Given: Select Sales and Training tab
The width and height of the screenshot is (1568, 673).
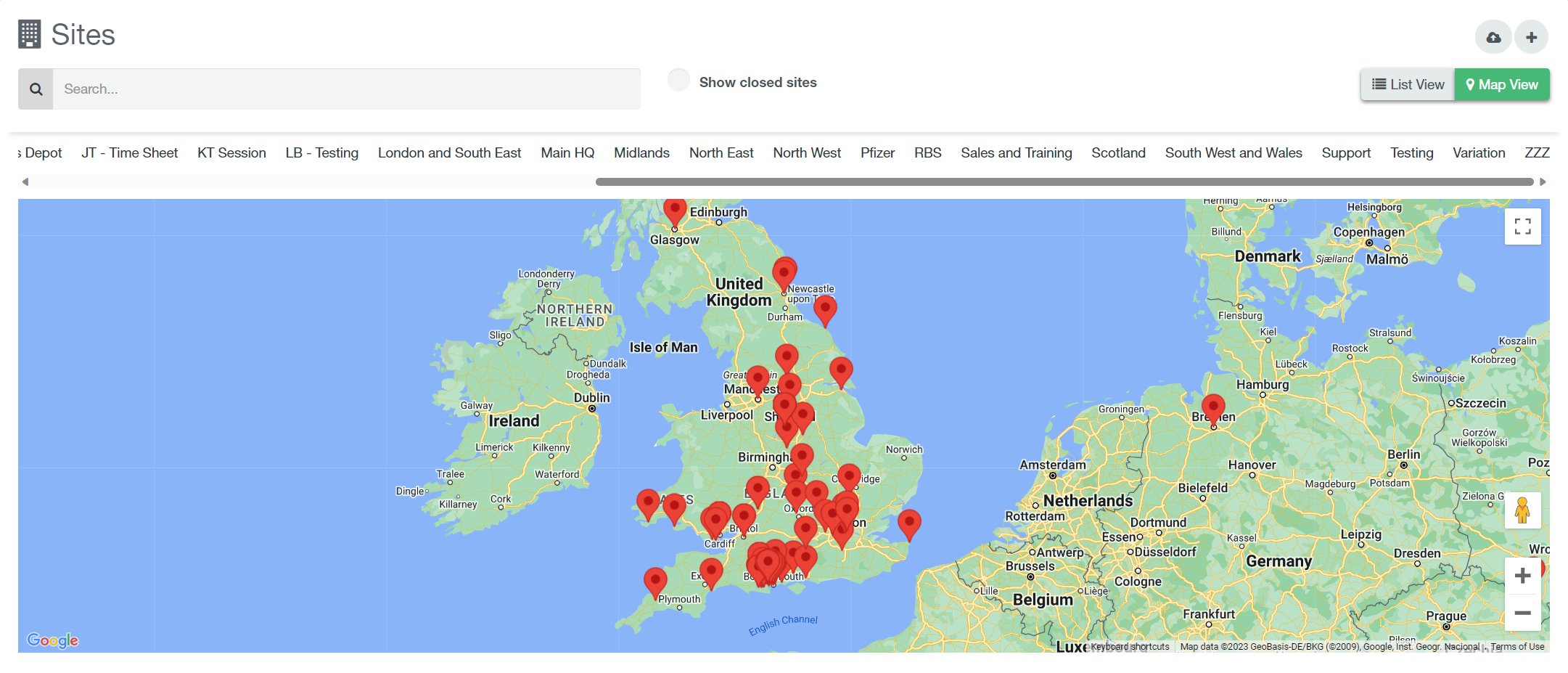Looking at the screenshot, I should coord(1017,153).
